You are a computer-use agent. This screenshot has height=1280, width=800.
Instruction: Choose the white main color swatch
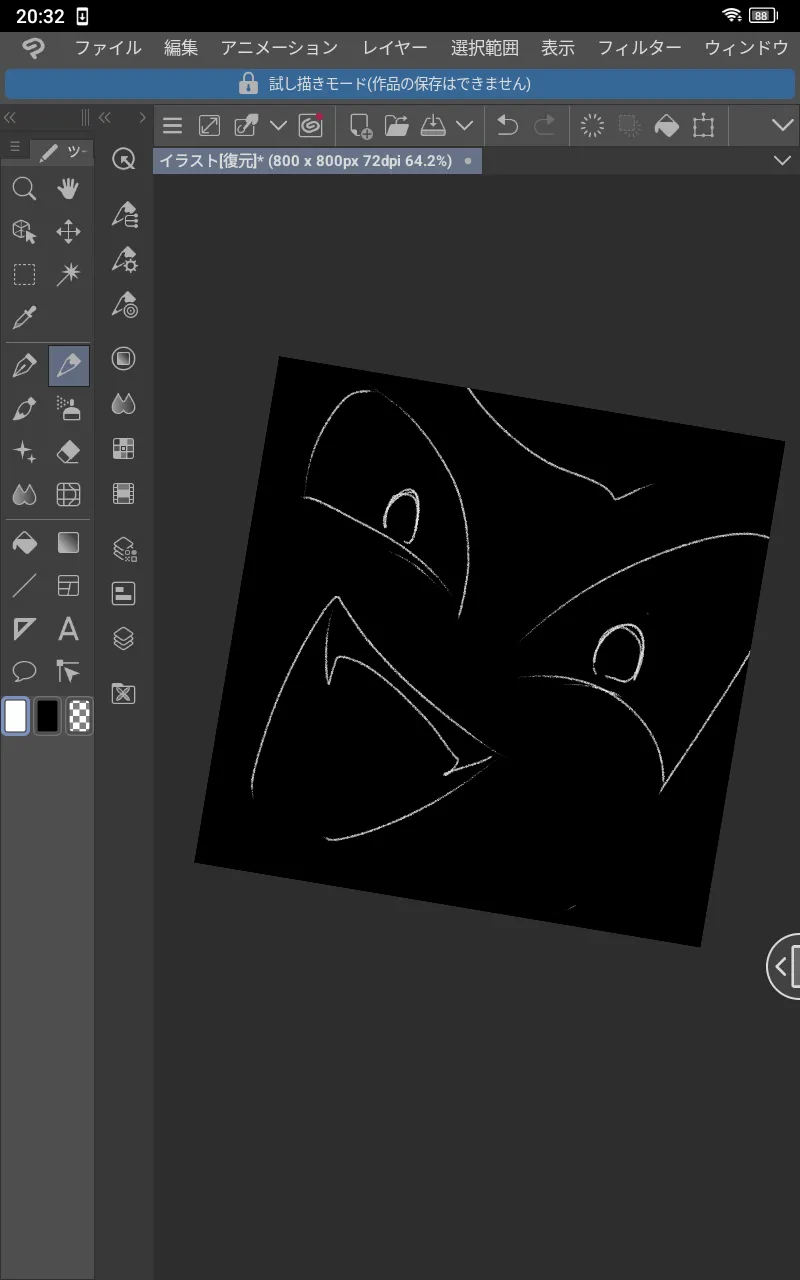(16, 716)
